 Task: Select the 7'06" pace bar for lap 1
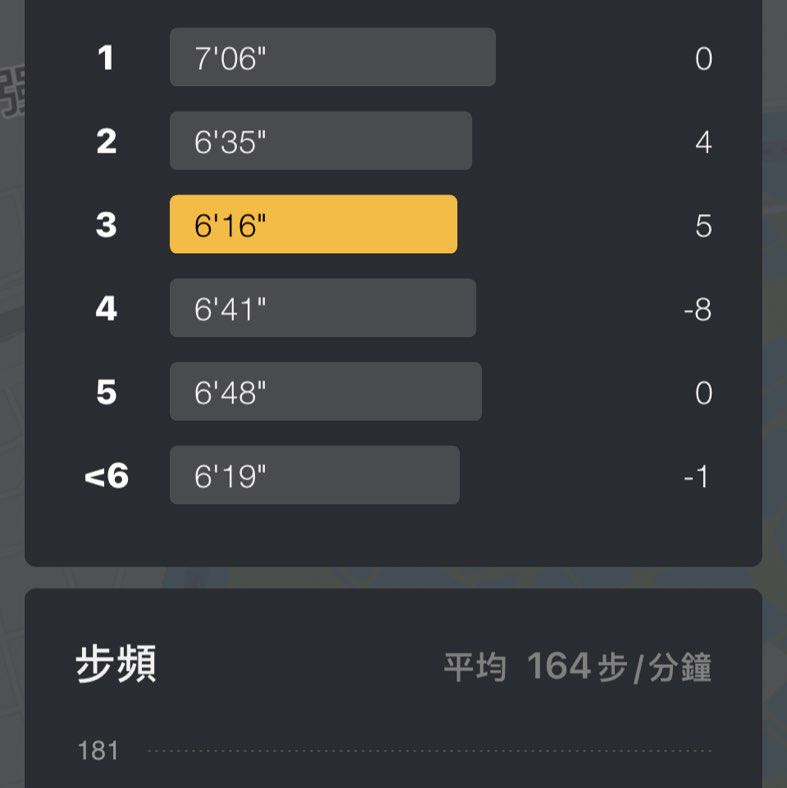coord(332,58)
